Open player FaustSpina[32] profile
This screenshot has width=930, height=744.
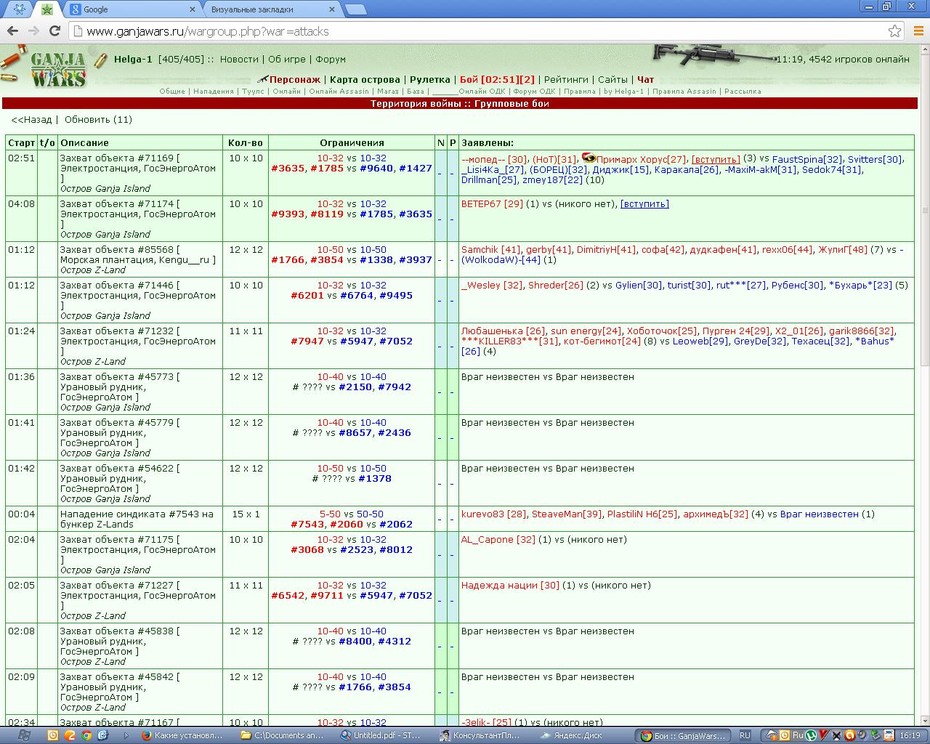click(x=807, y=160)
